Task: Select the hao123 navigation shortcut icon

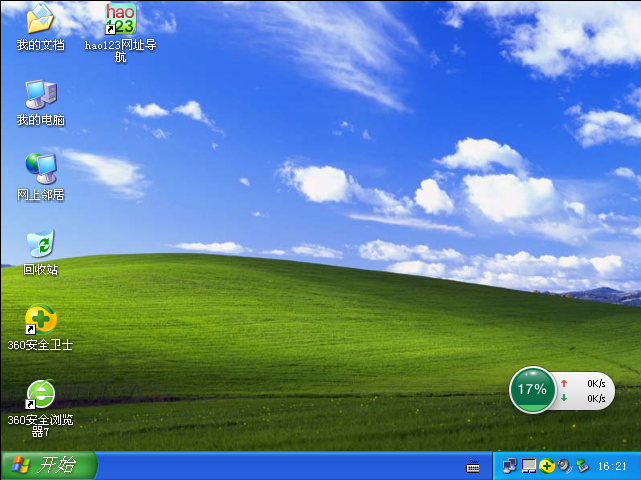Action: [x=120, y=19]
